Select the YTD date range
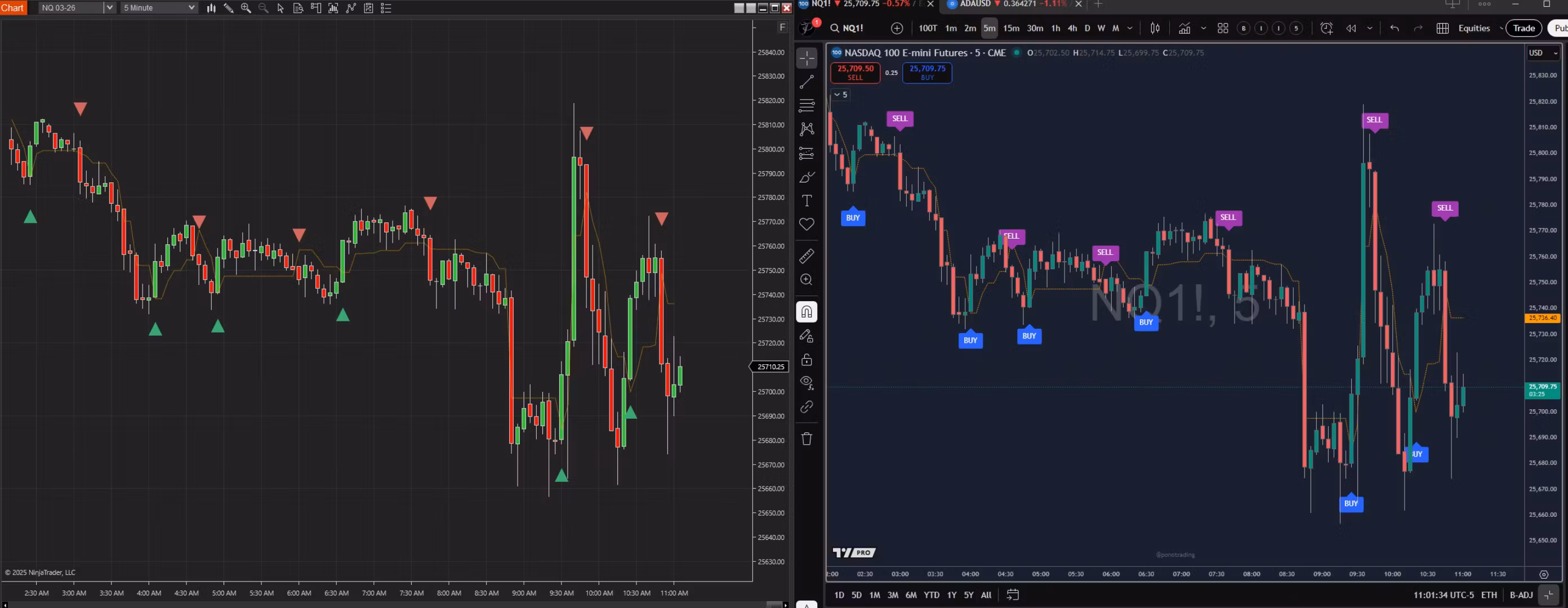Image resolution: width=1568 pixels, height=608 pixels. tap(932, 595)
